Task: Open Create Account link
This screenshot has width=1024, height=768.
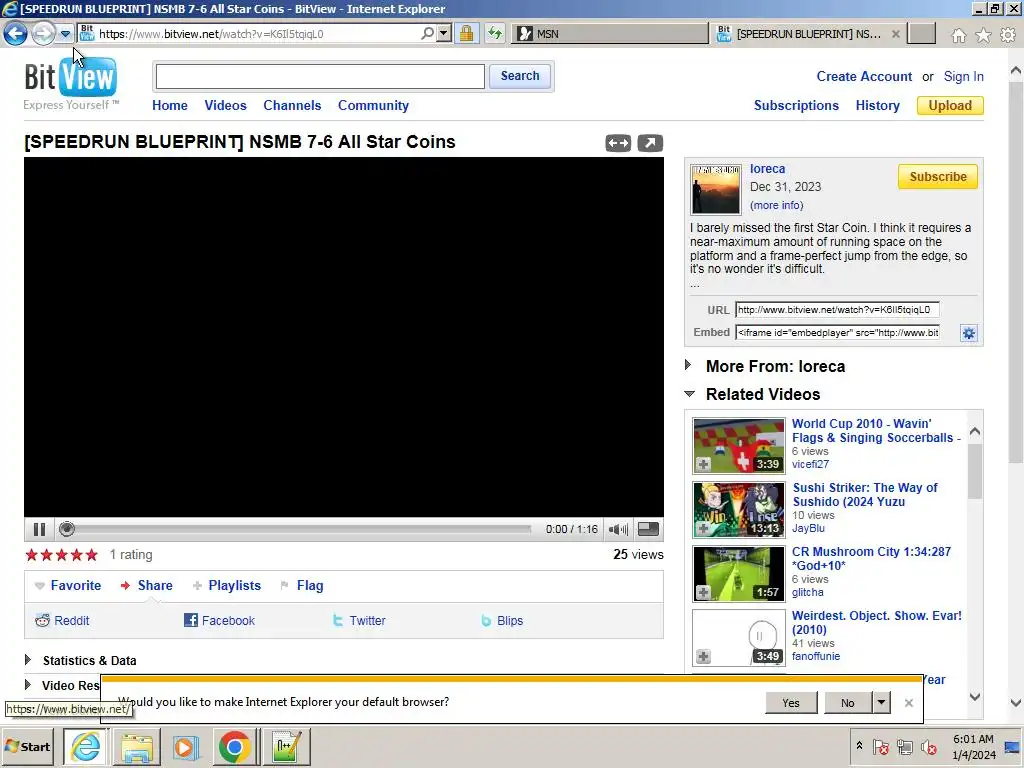Action: [x=864, y=76]
